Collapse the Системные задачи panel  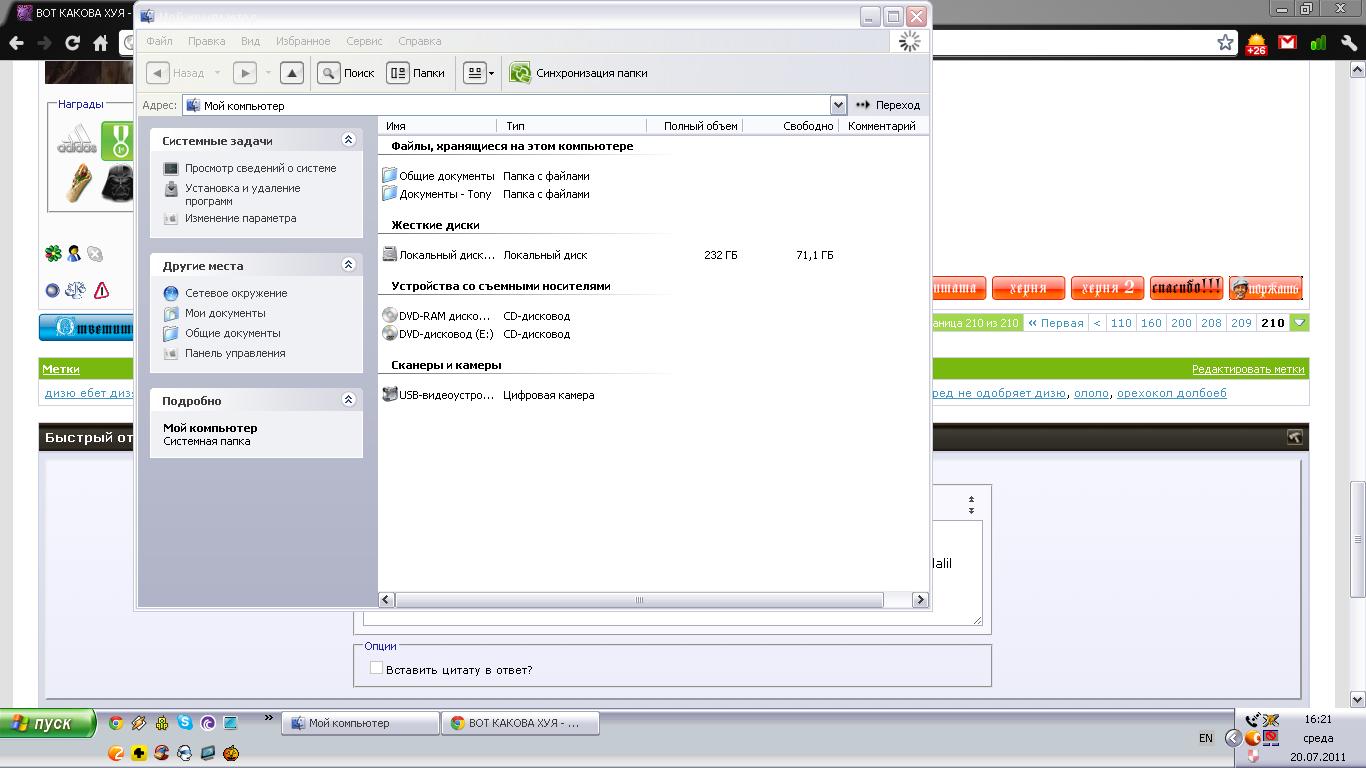tap(348, 141)
